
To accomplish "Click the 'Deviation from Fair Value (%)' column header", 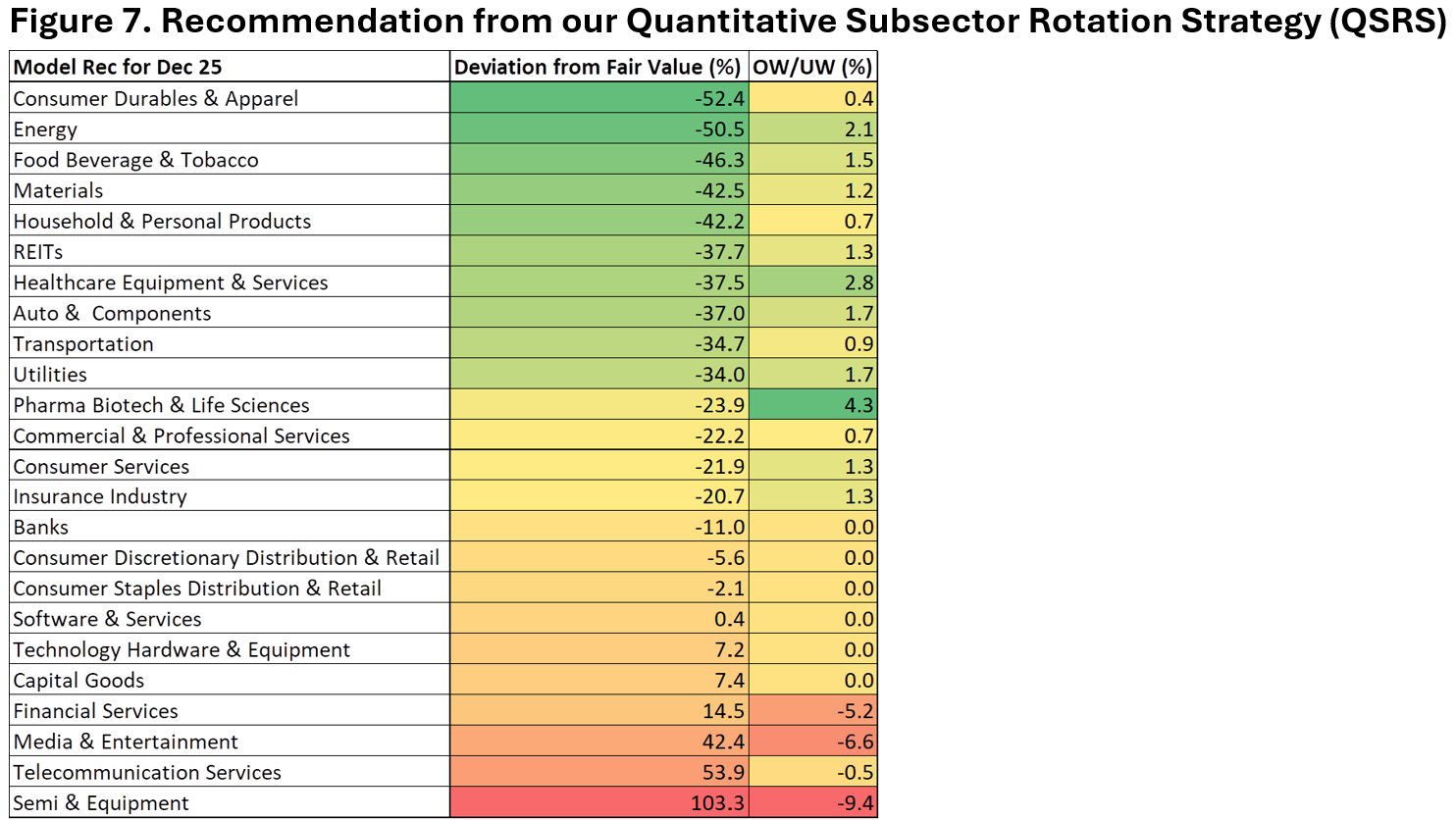I will pos(598,68).
